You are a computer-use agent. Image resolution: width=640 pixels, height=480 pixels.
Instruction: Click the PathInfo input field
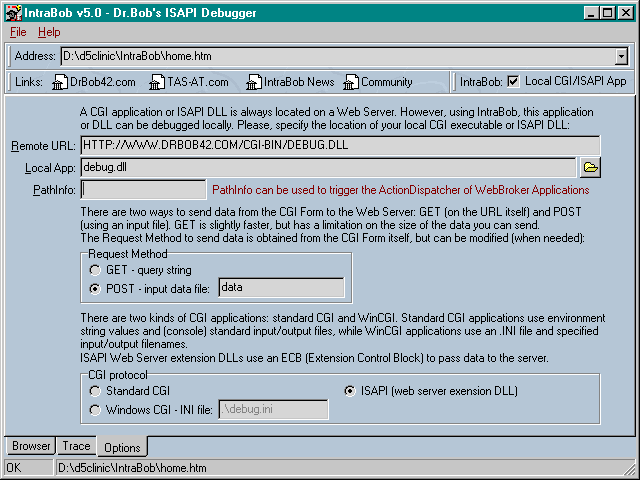click(x=143, y=189)
